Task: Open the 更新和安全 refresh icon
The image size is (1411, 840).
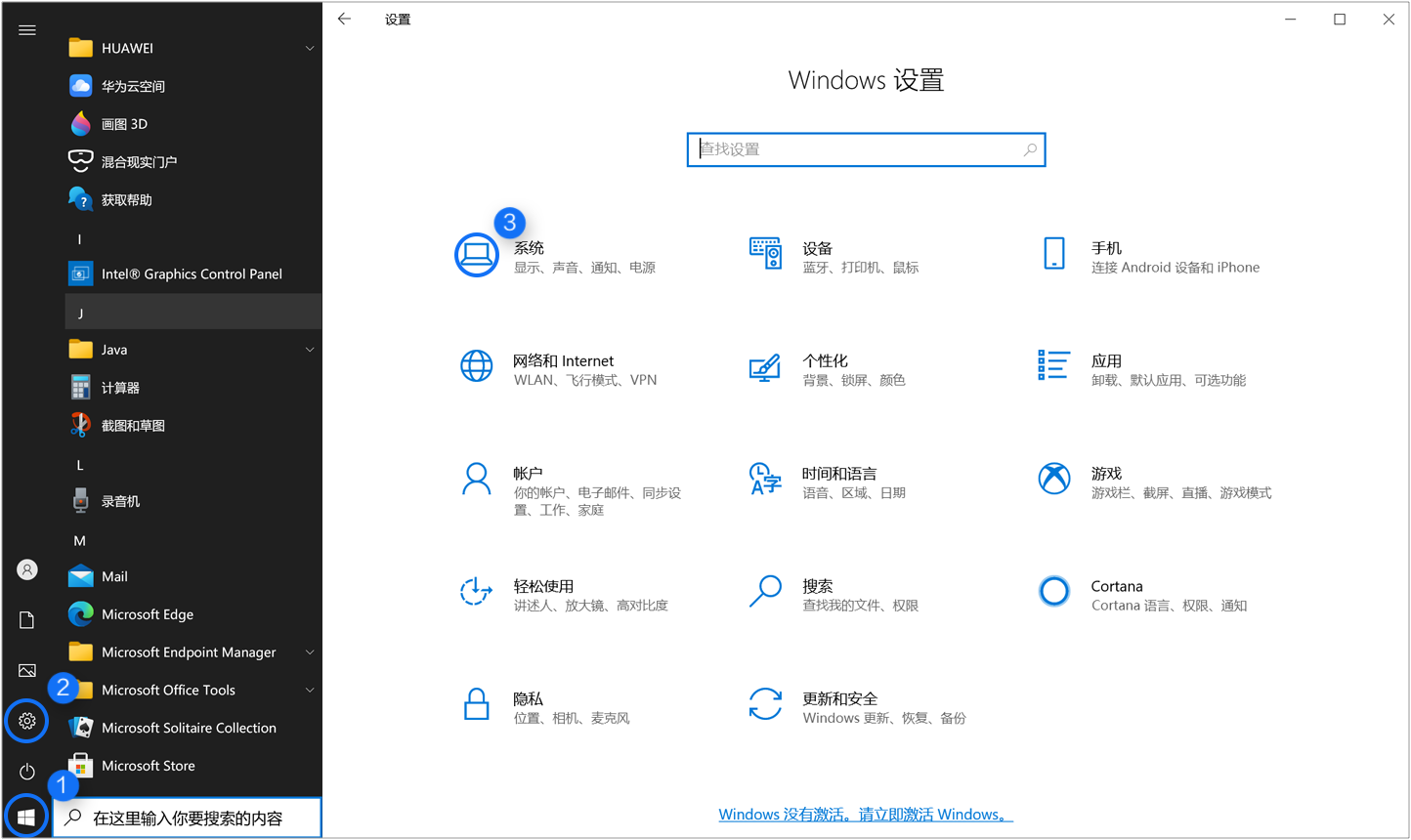Action: coord(765,704)
